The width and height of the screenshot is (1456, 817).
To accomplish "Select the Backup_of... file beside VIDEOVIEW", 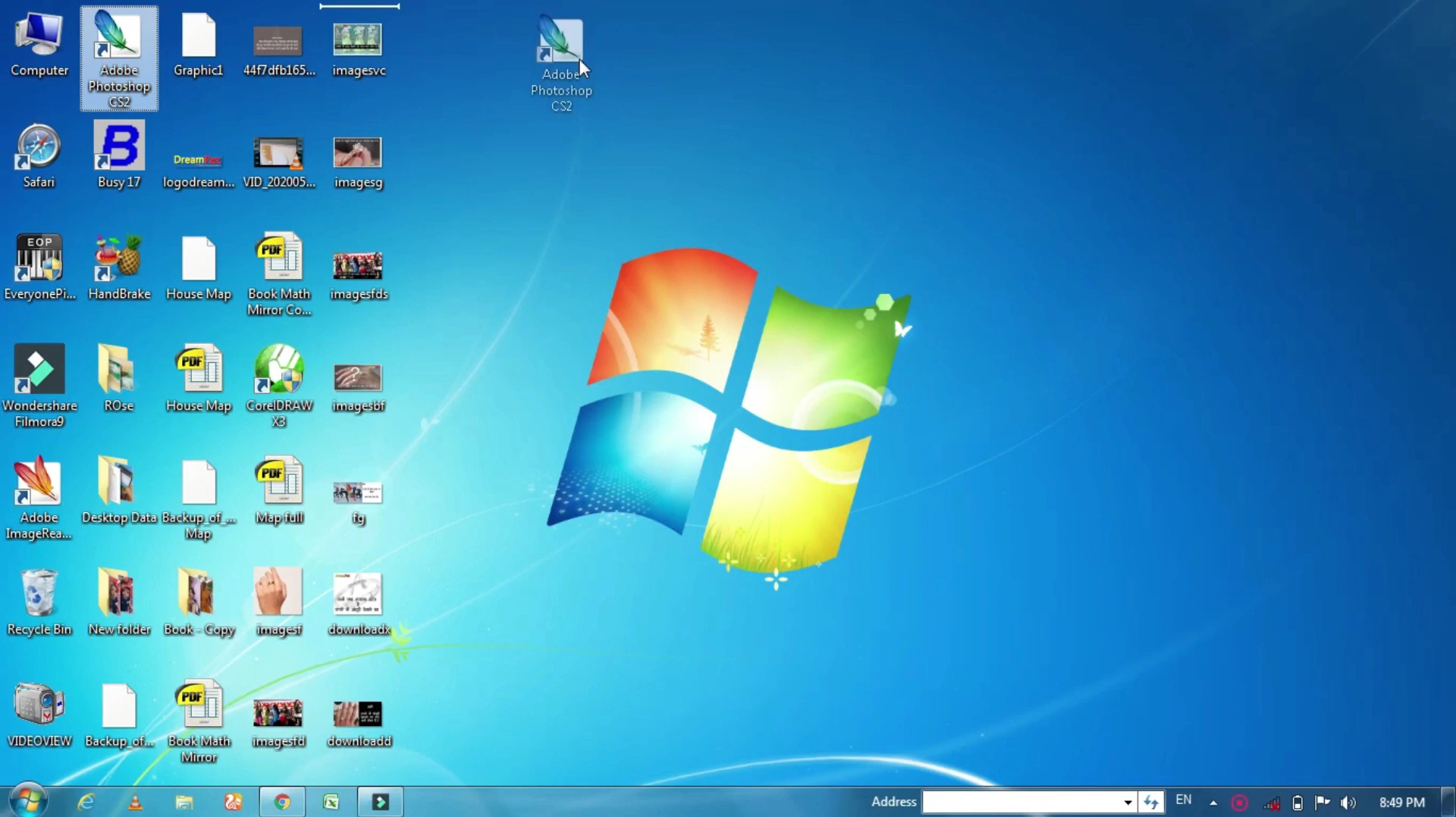I will [x=119, y=715].
